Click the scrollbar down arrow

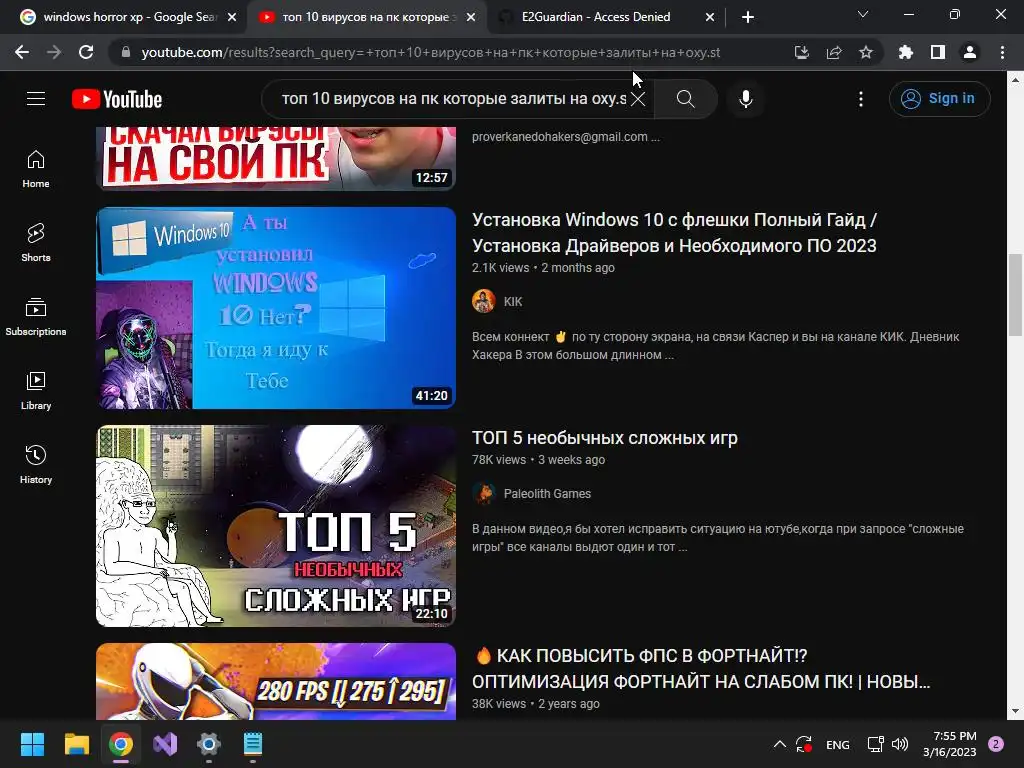[x=1015, y=712]
